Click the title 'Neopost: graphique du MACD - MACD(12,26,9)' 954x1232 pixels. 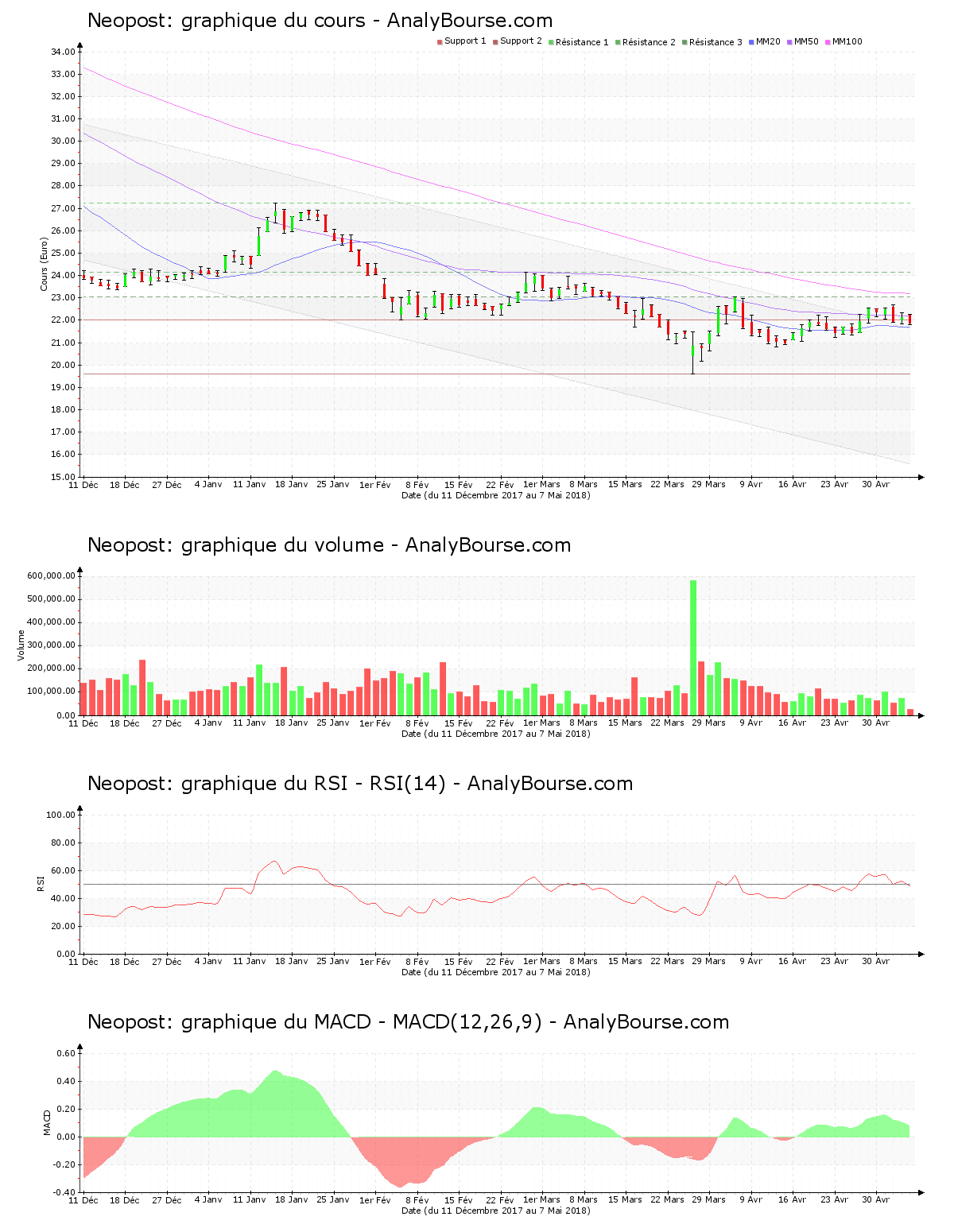[x=315, y=1022]
